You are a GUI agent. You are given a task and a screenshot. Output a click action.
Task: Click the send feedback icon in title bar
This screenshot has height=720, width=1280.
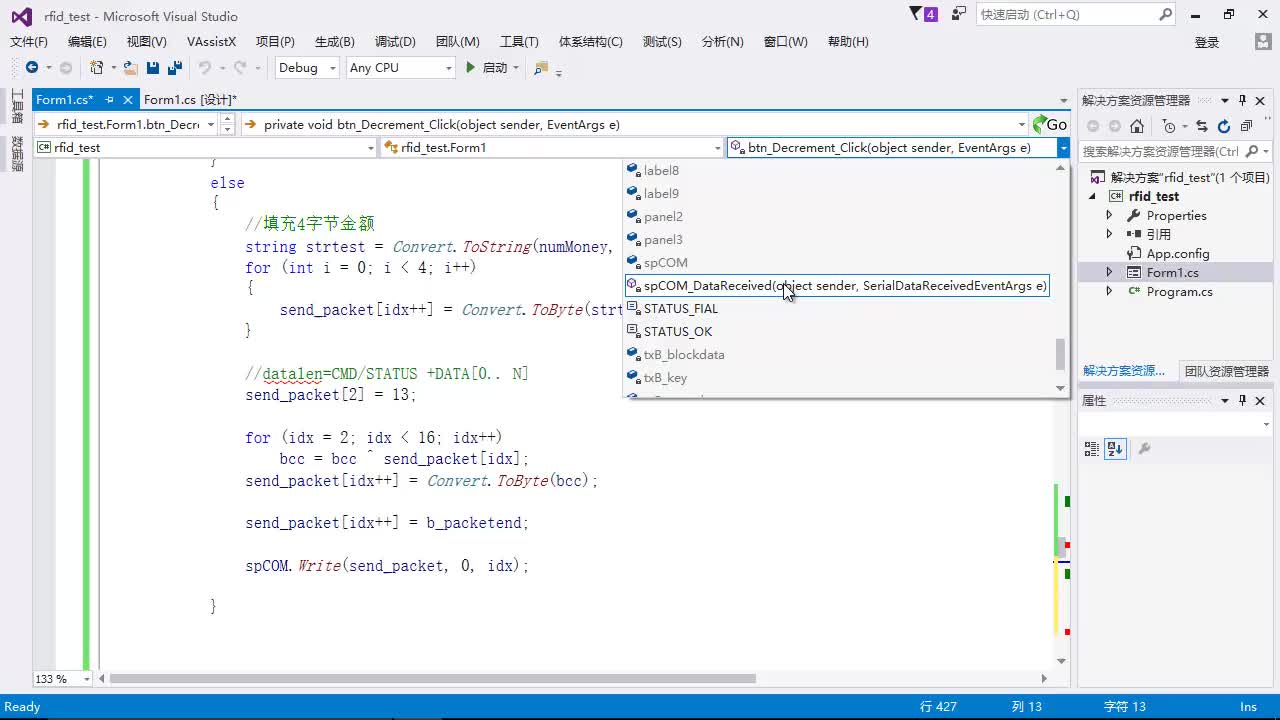[959, 14]
